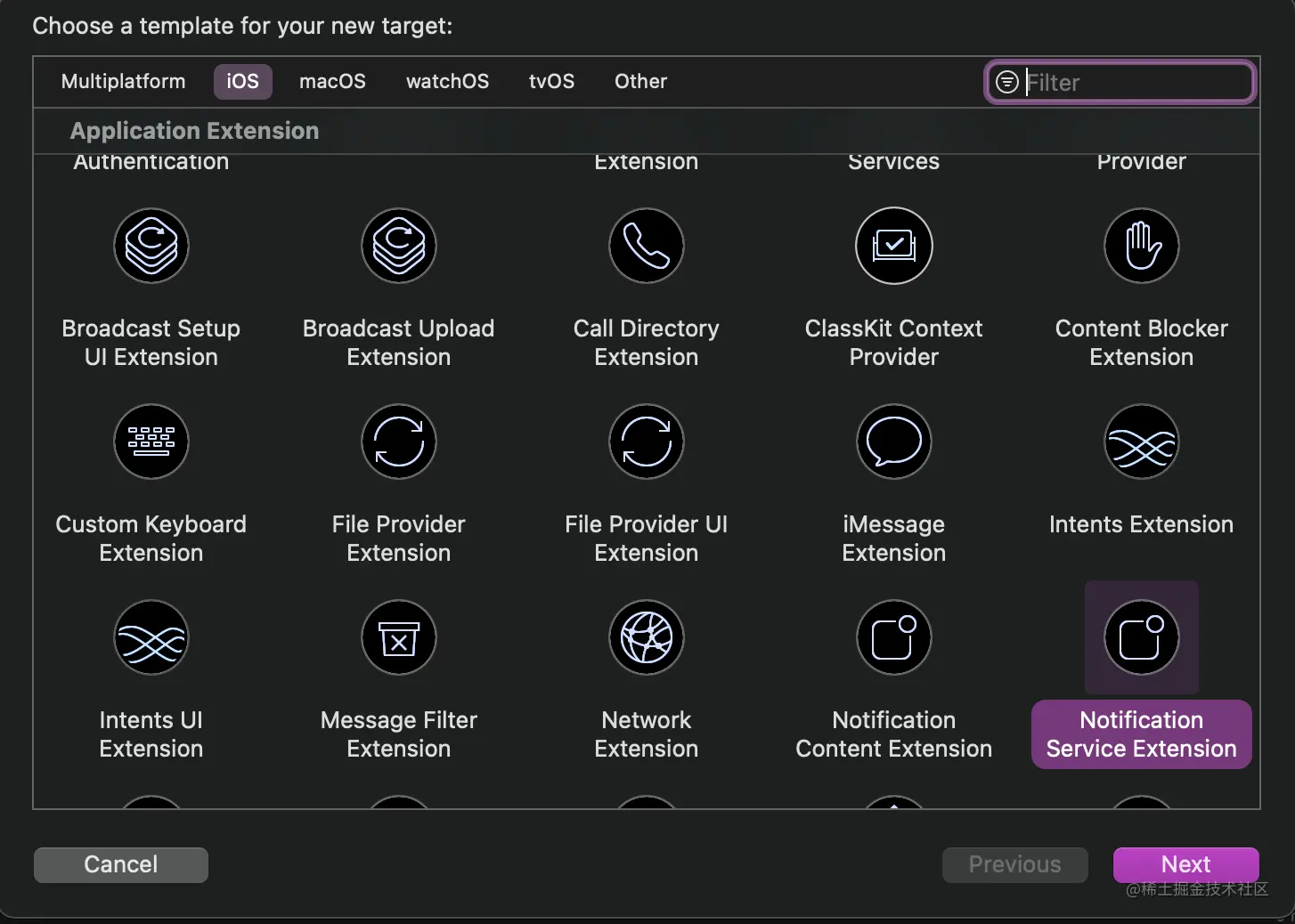Click the File Provider UI Extension label
This screenshot has width=1295, height=924.
point(647,539)
